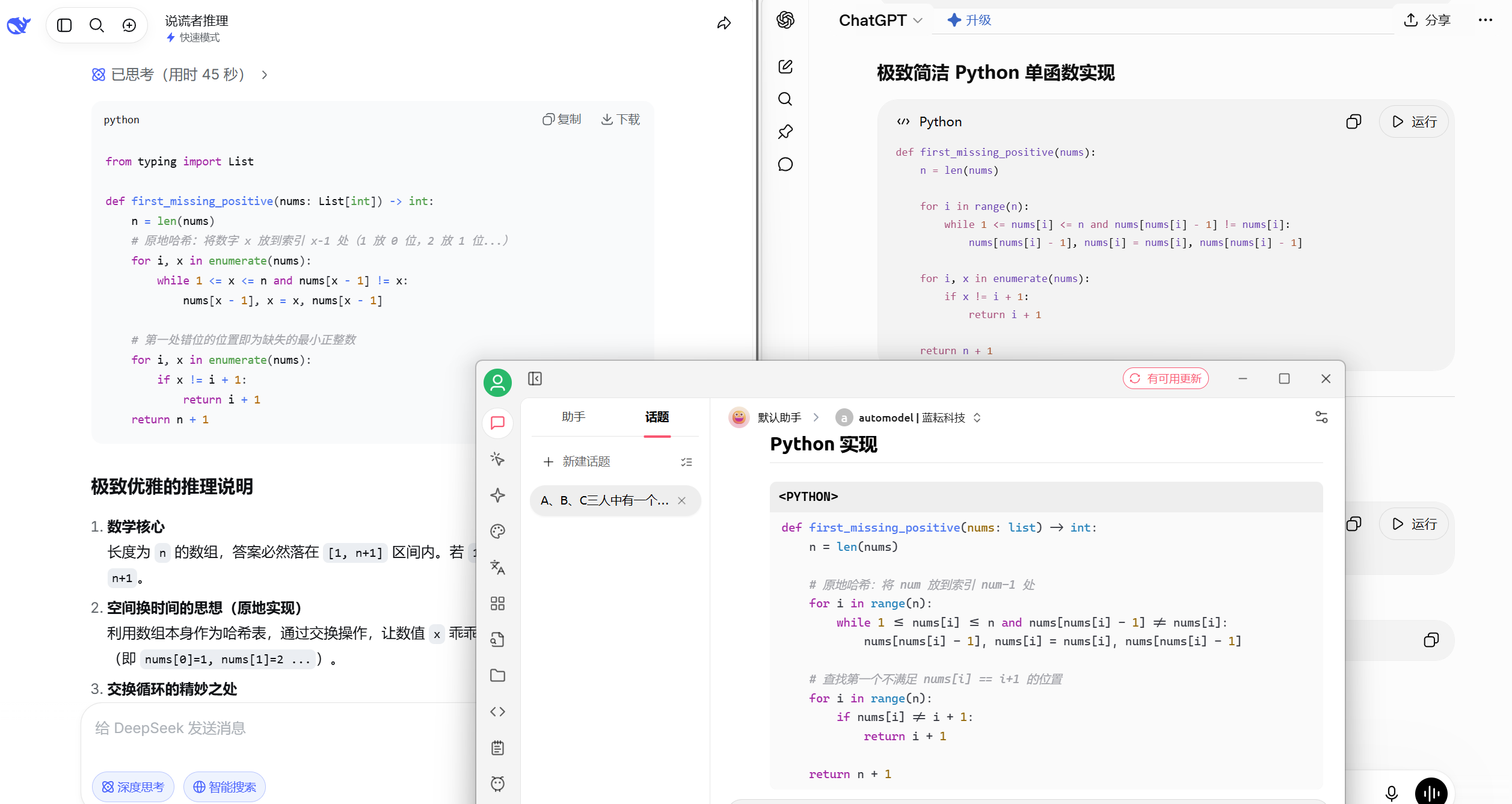Run the first ChatGPT Python code block
1512x804 pixels.
(x=1414, y=121)
